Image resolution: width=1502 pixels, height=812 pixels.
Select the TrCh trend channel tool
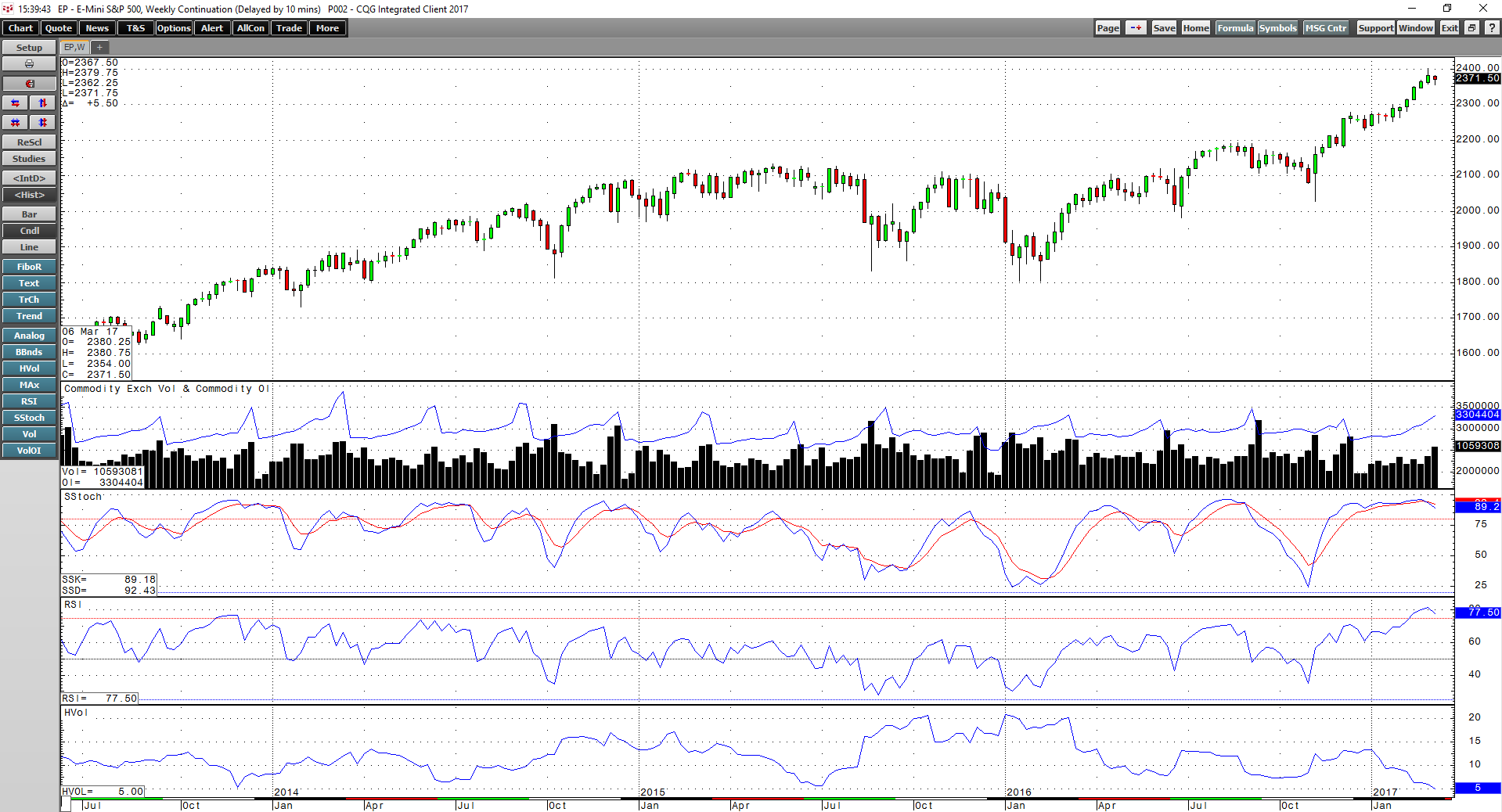[29, 300]
